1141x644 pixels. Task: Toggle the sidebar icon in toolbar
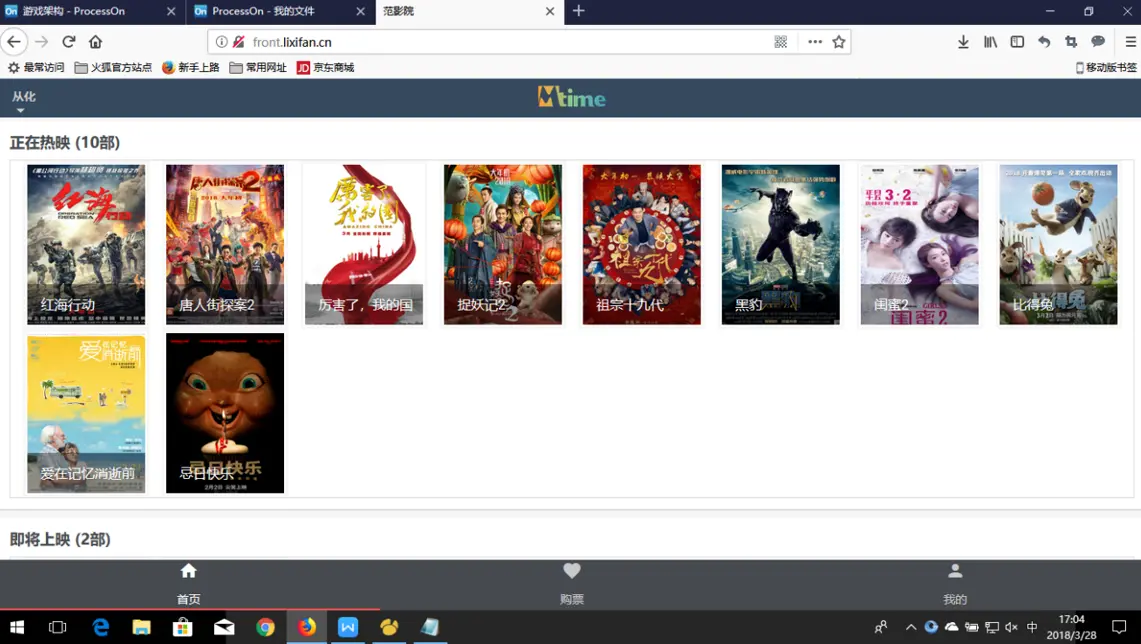[1017, 41]
